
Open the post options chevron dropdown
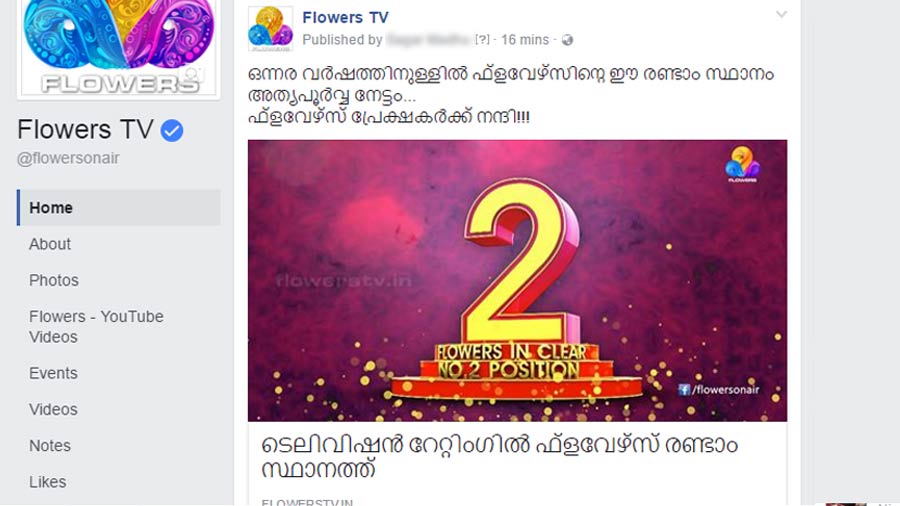pyautogui.click(x=781, y=14)
